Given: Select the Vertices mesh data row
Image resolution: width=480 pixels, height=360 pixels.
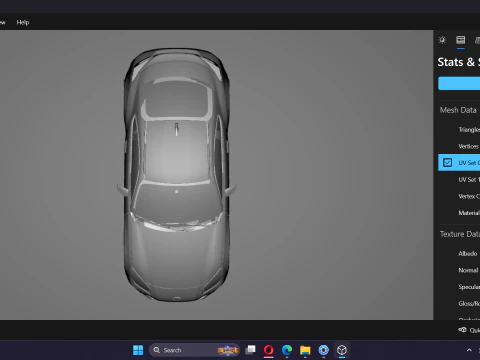Looking at the screenshot, I should [x=459, y=146].
